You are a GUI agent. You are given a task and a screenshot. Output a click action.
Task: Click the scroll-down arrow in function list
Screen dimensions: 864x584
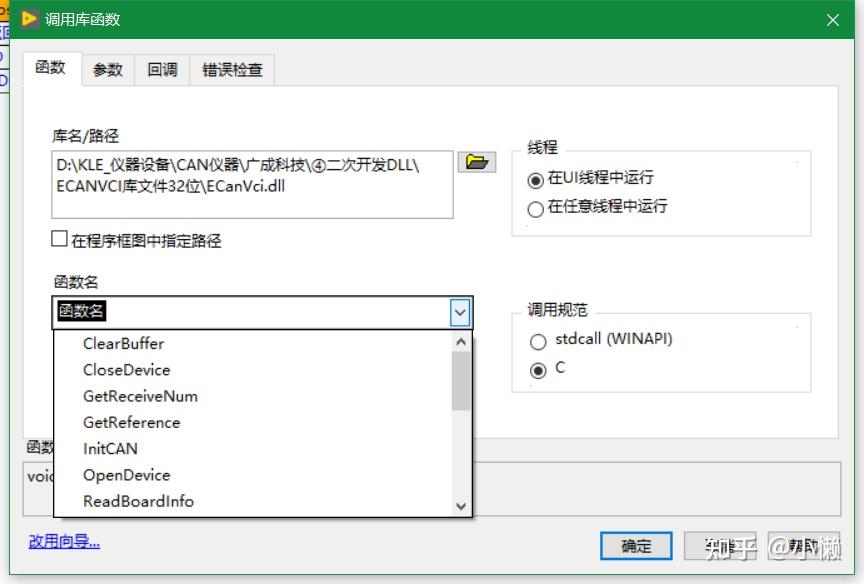[460, 506]
